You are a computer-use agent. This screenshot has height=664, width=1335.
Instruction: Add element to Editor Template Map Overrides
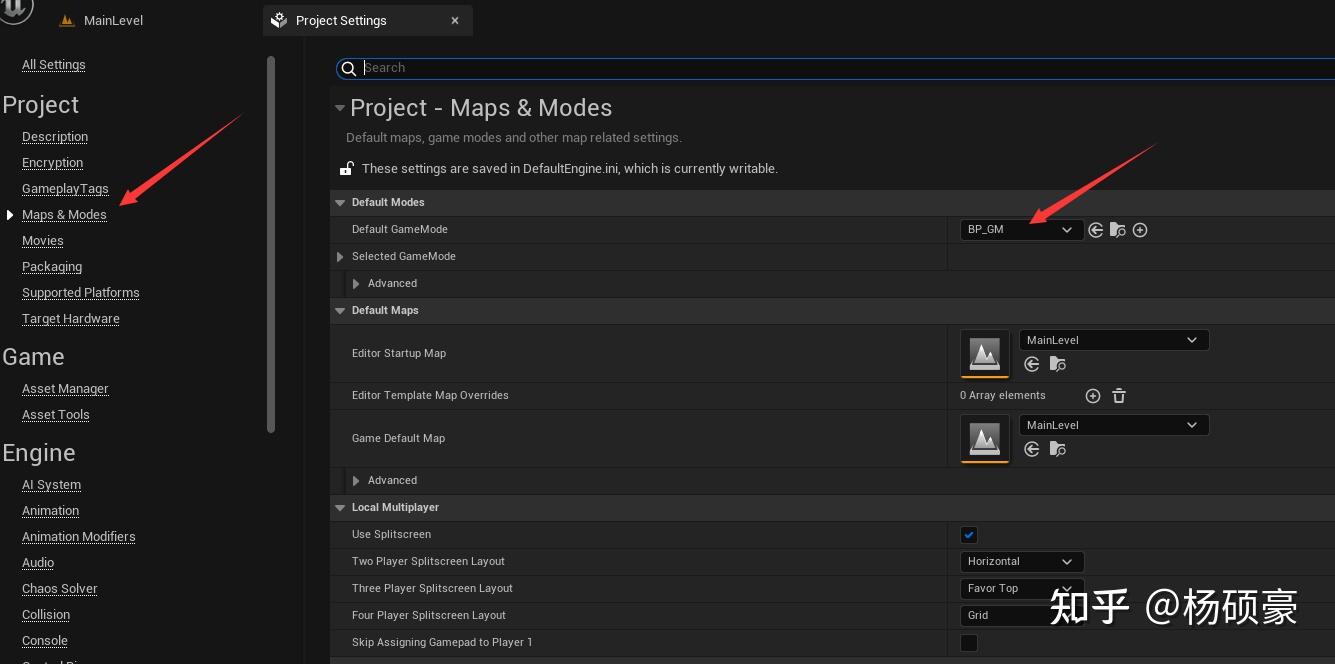(x=1093, y=396)
